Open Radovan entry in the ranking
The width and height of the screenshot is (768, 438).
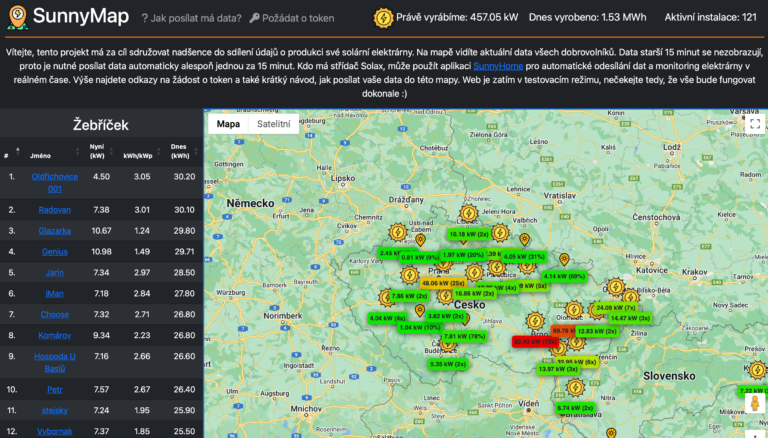54,210
